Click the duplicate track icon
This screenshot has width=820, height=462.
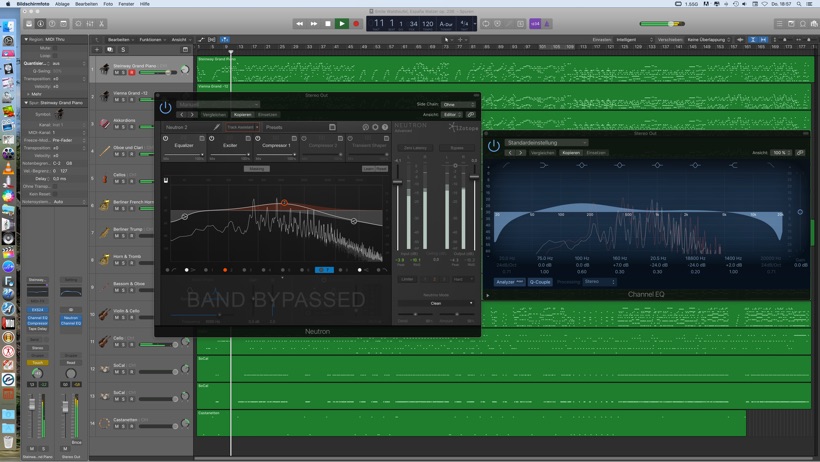tap(110, 50)
